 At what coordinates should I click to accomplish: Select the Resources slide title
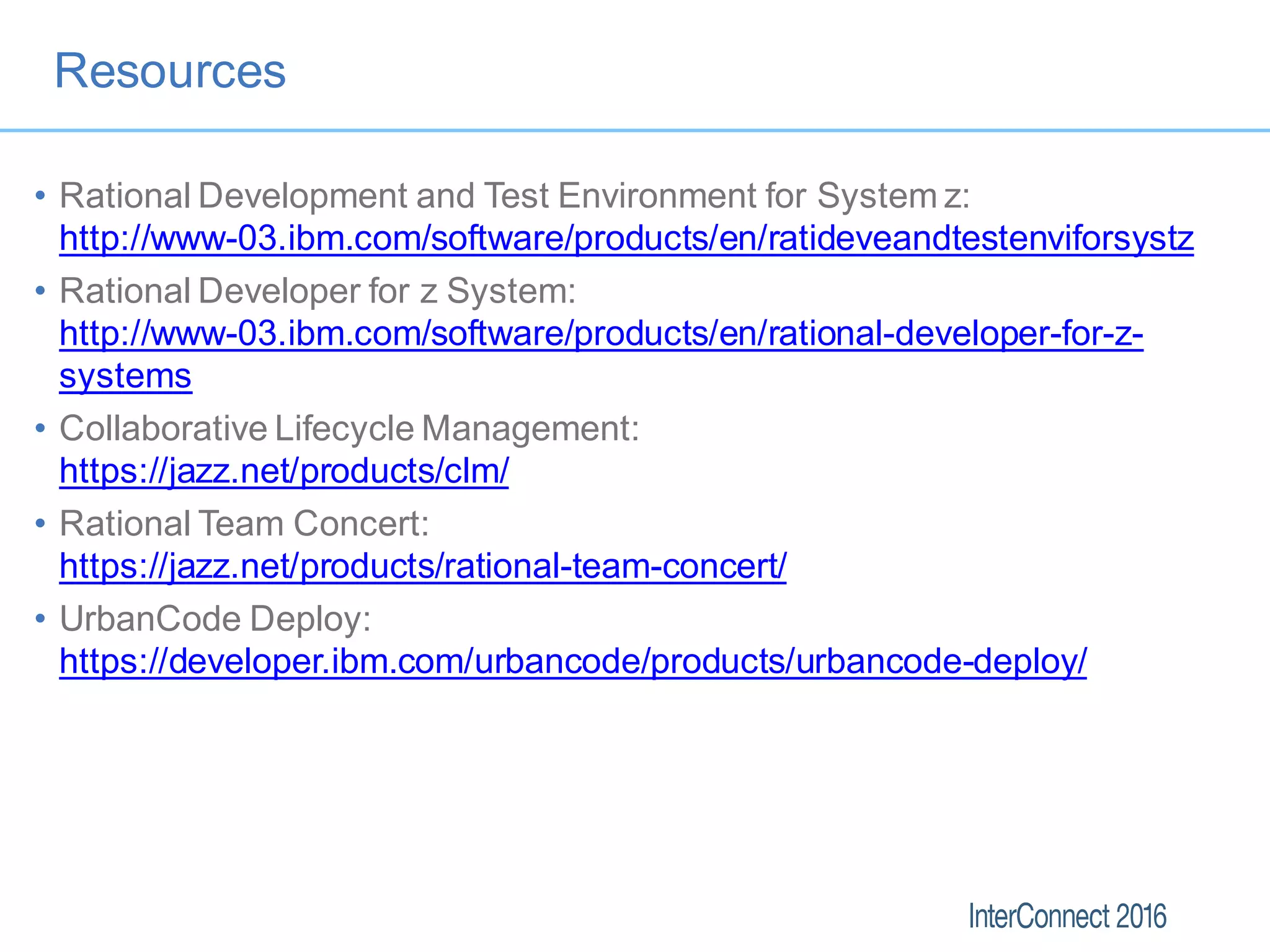[170, 71]
